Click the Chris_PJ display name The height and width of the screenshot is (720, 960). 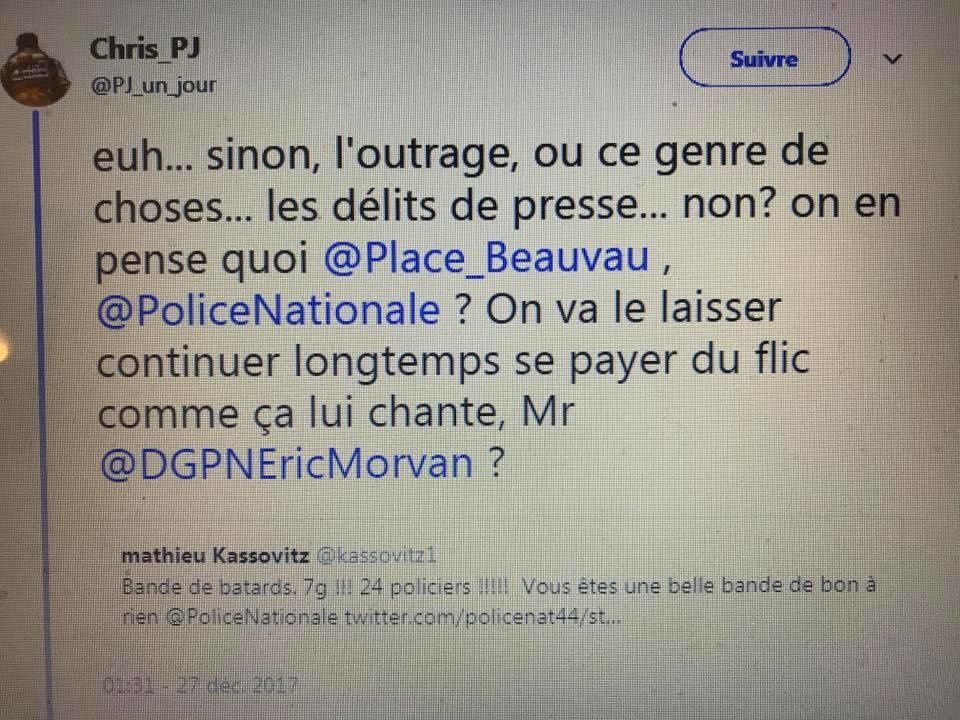click(x=144, y=49)
